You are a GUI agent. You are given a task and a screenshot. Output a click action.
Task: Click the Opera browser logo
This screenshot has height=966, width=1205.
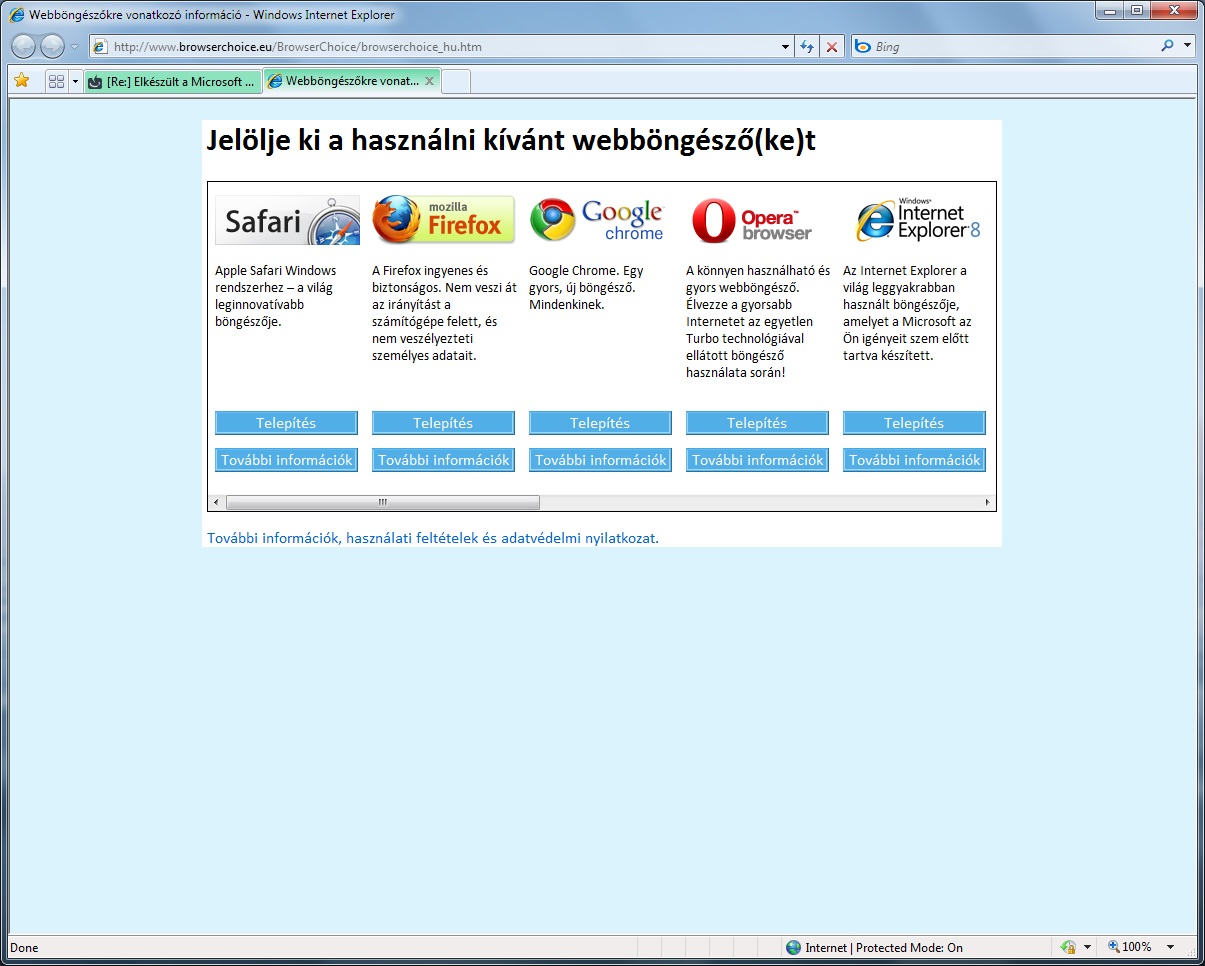pos(753,221)
